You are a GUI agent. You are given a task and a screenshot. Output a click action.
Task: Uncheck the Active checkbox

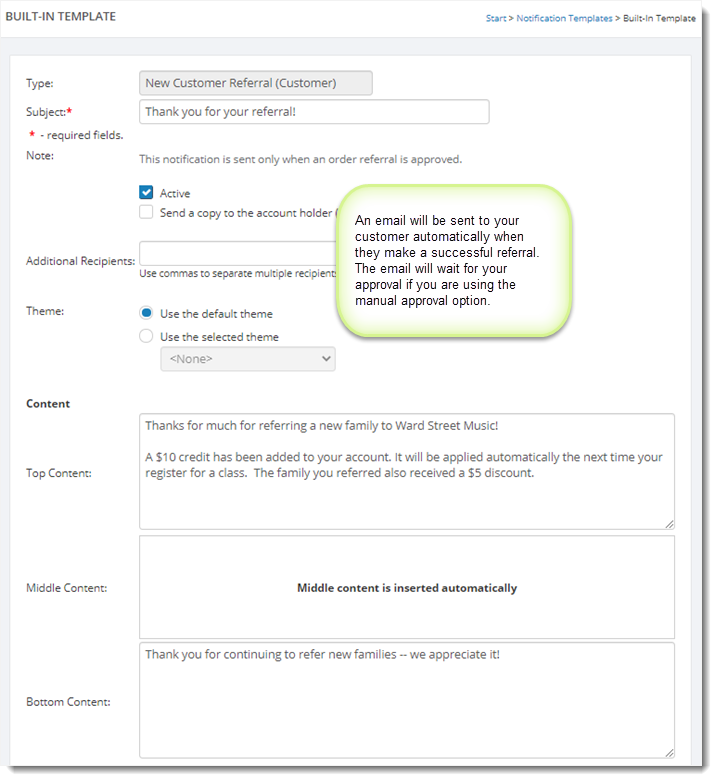click(147, 193)
